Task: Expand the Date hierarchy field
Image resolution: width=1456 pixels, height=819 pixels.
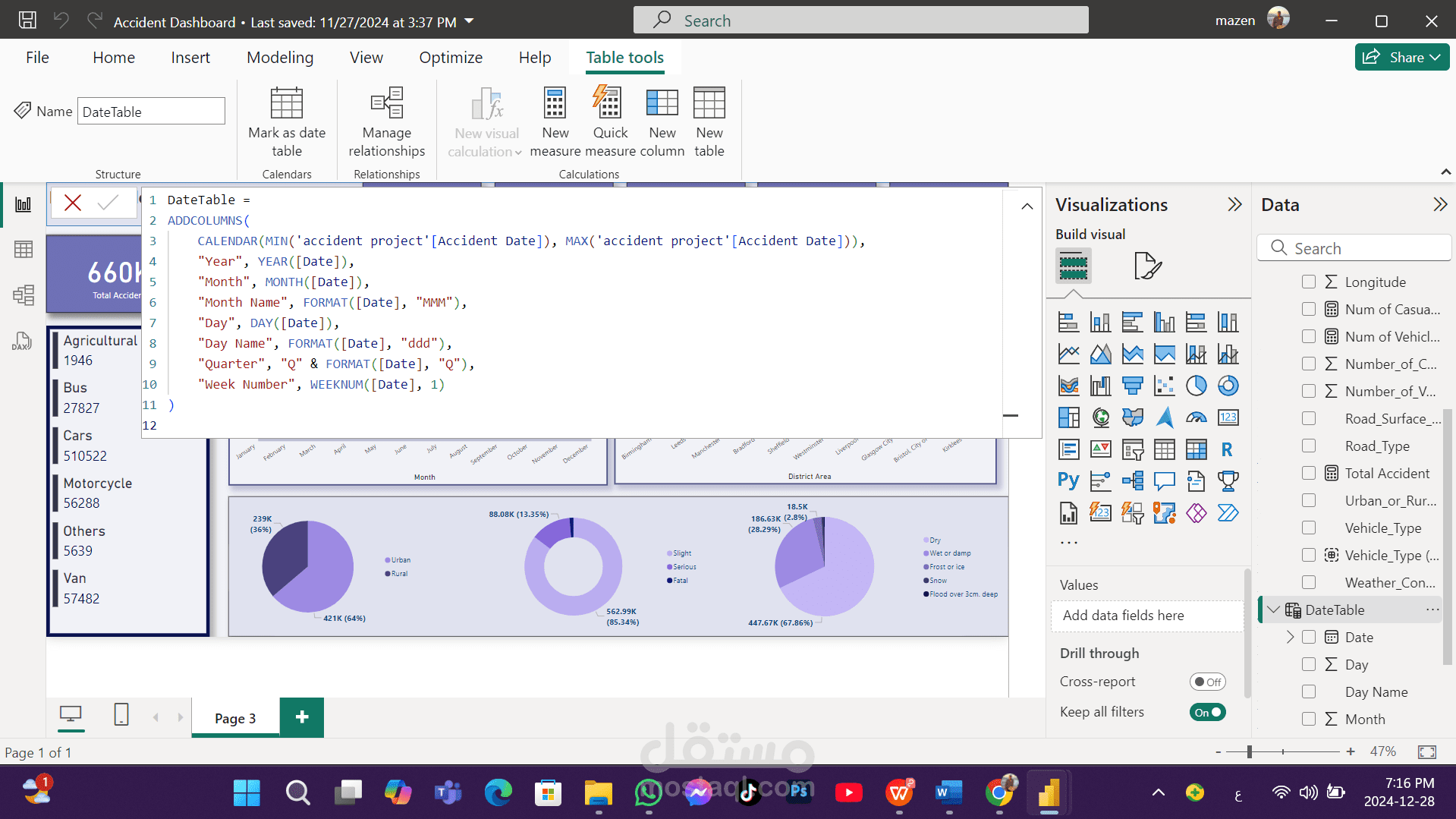Action: (1290, 637)
